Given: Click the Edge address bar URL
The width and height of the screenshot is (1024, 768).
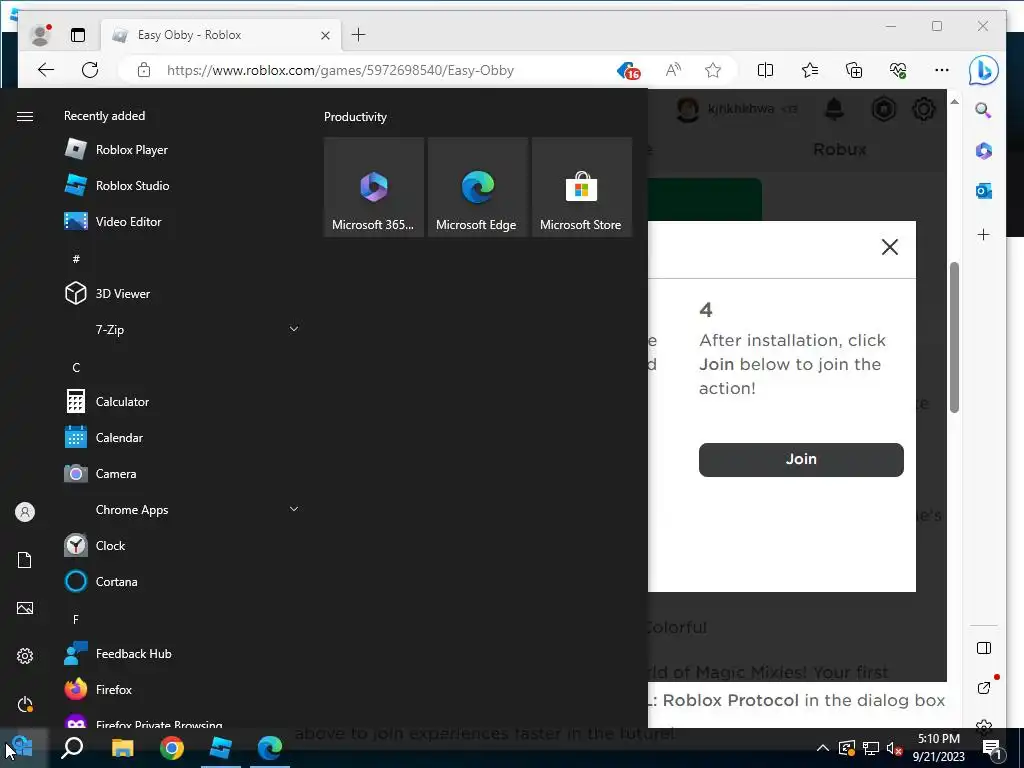Looking at the screenshot, I should tap(340, 71).
